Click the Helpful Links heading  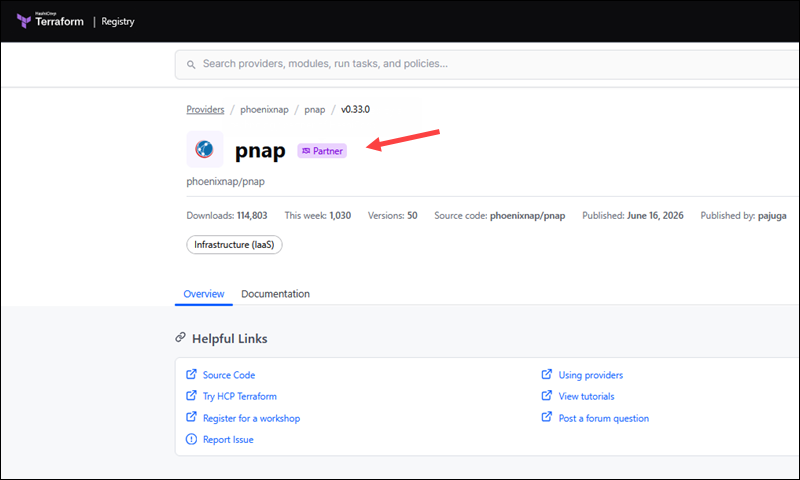(230, 339)
